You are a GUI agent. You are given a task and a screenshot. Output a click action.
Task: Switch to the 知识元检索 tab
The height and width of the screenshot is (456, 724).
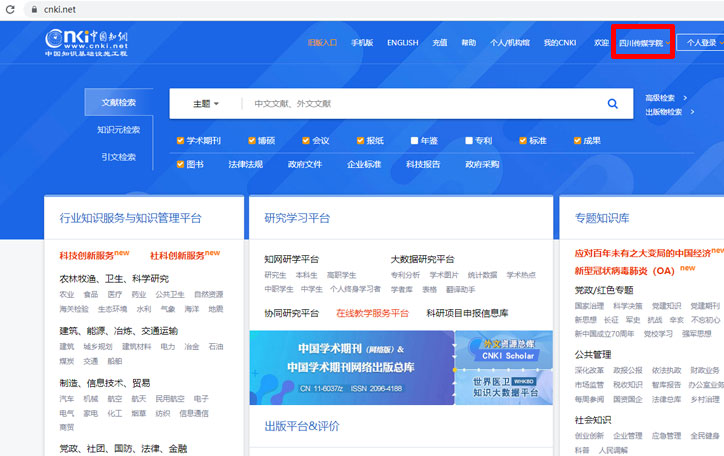[118, 130]
